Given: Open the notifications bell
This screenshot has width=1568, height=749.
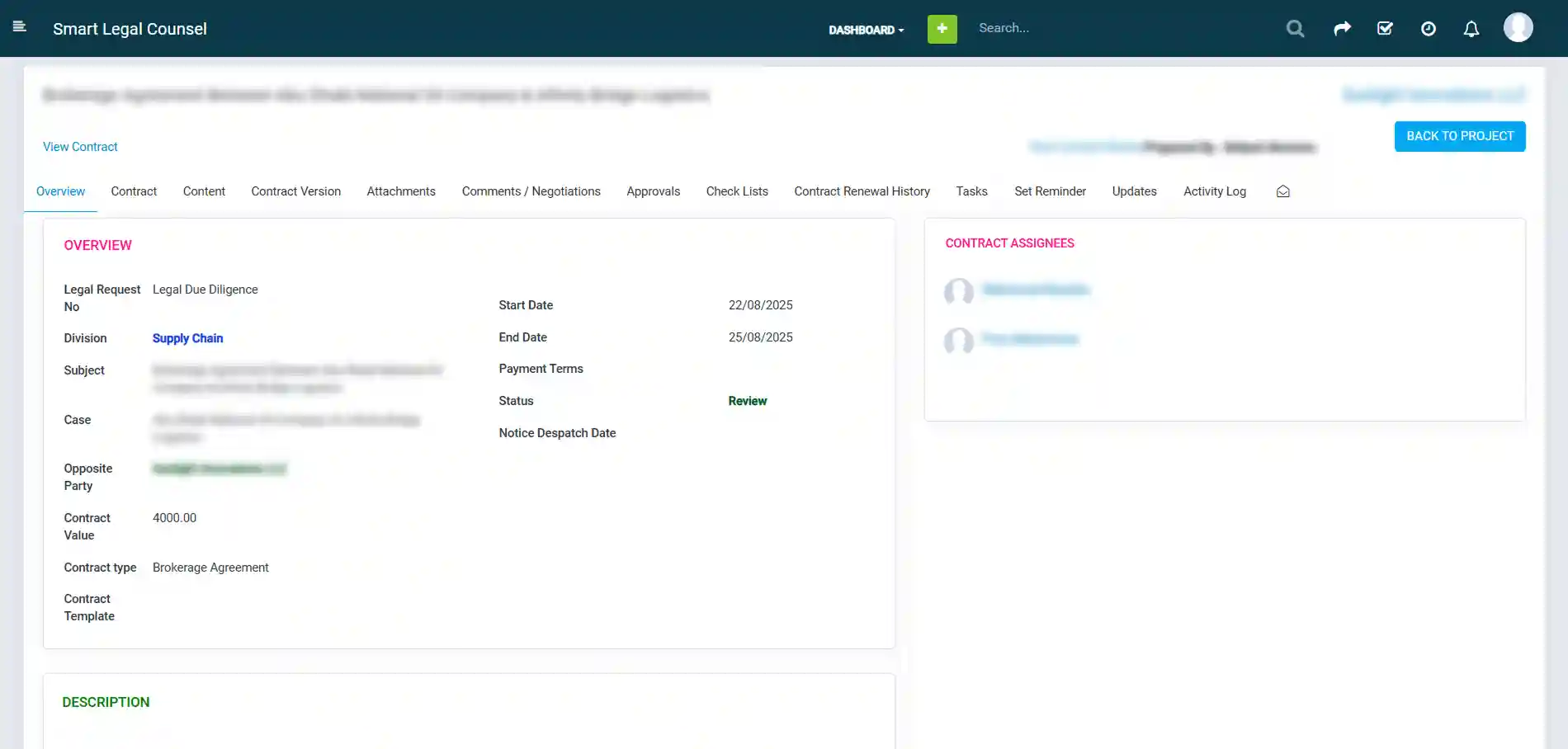Looking at the screenshot, I should pyautogui.click(x=1471, y=29).
